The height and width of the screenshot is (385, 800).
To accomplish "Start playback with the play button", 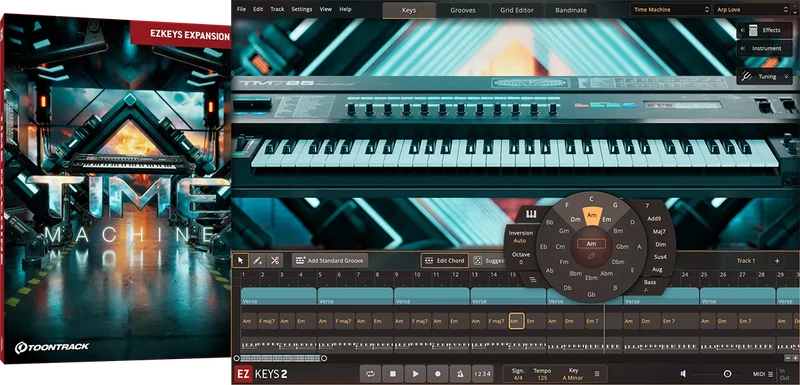I will 415,374.
